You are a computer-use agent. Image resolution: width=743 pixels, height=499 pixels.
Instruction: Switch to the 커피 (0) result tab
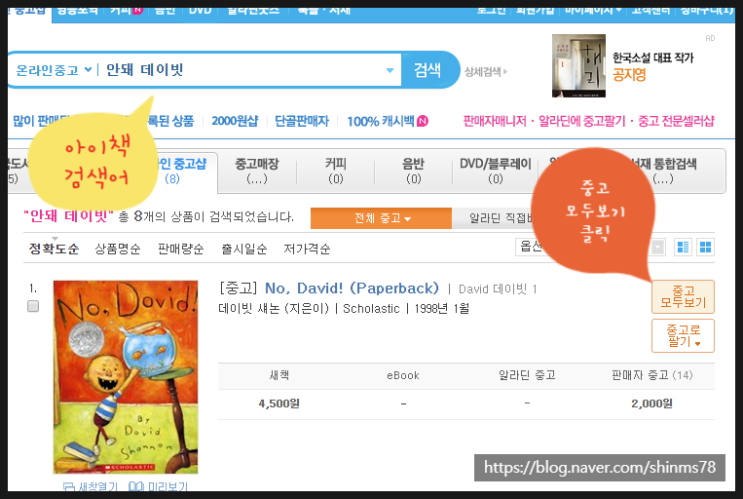point(335,171)
